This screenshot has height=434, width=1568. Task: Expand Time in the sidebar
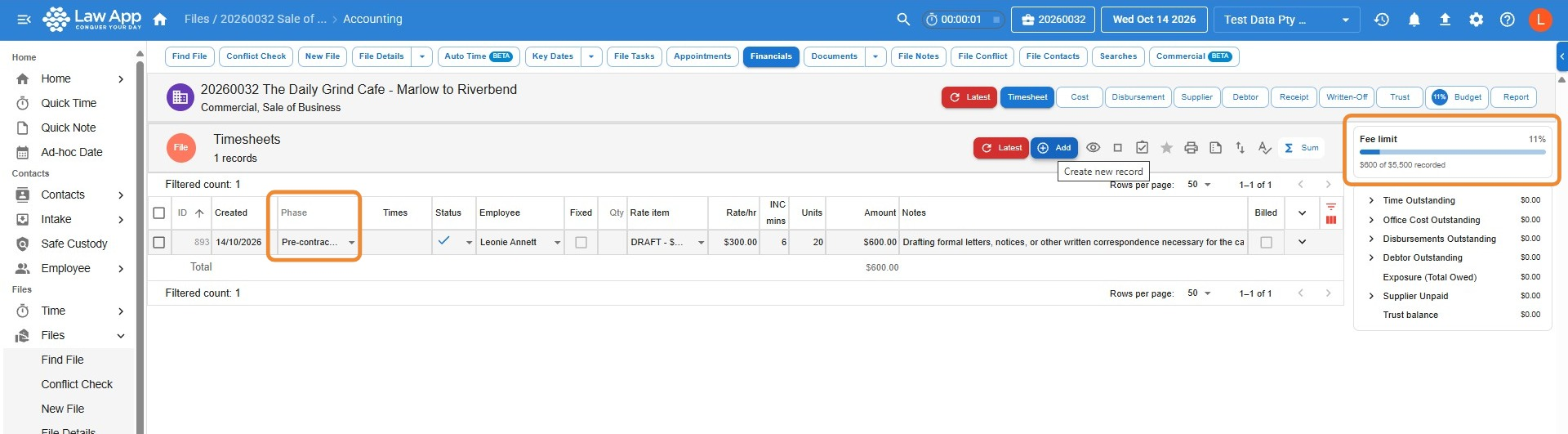tap(121, 311)
